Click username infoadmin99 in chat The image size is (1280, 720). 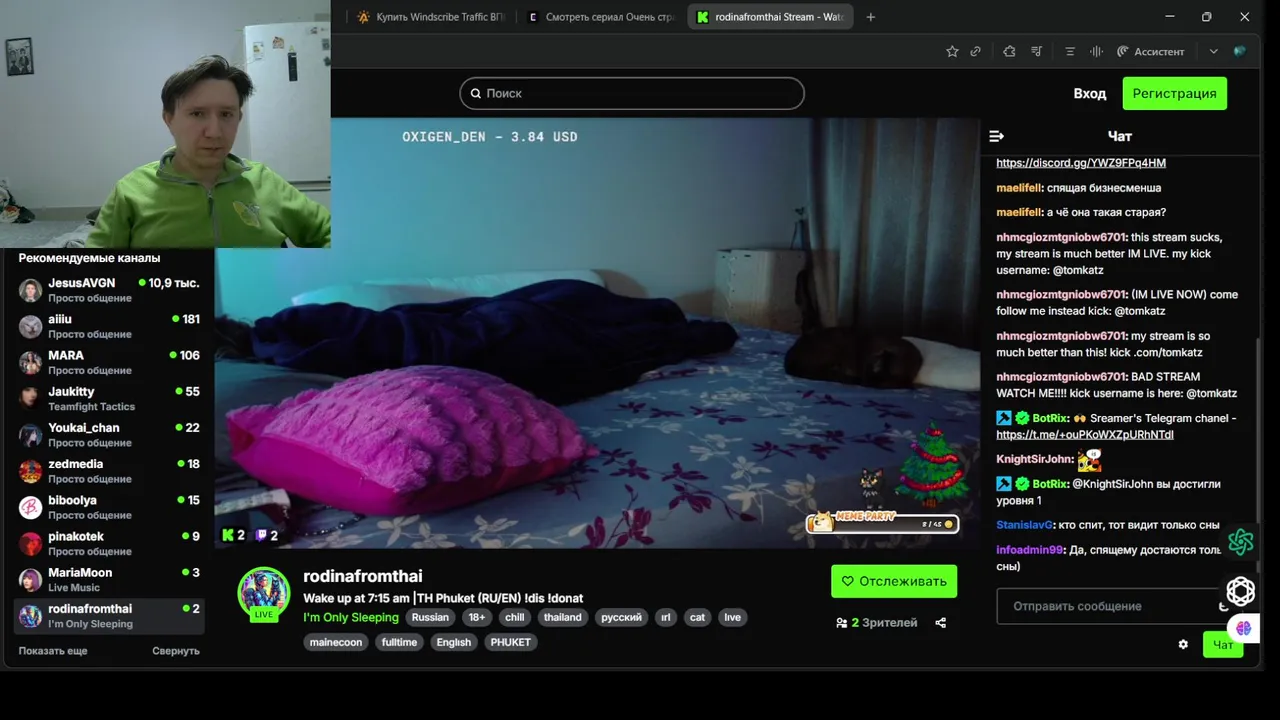(x=1030, y=550)
